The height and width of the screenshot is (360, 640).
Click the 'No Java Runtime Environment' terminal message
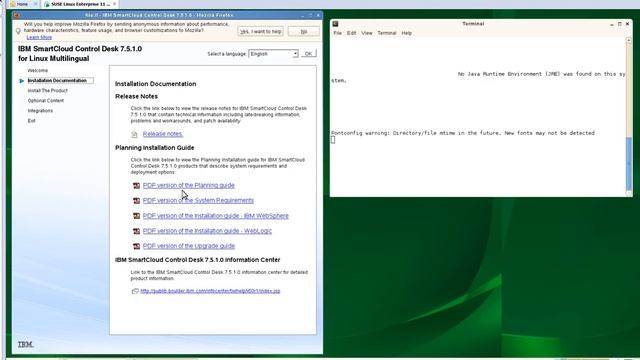click(x=478, y=77)
